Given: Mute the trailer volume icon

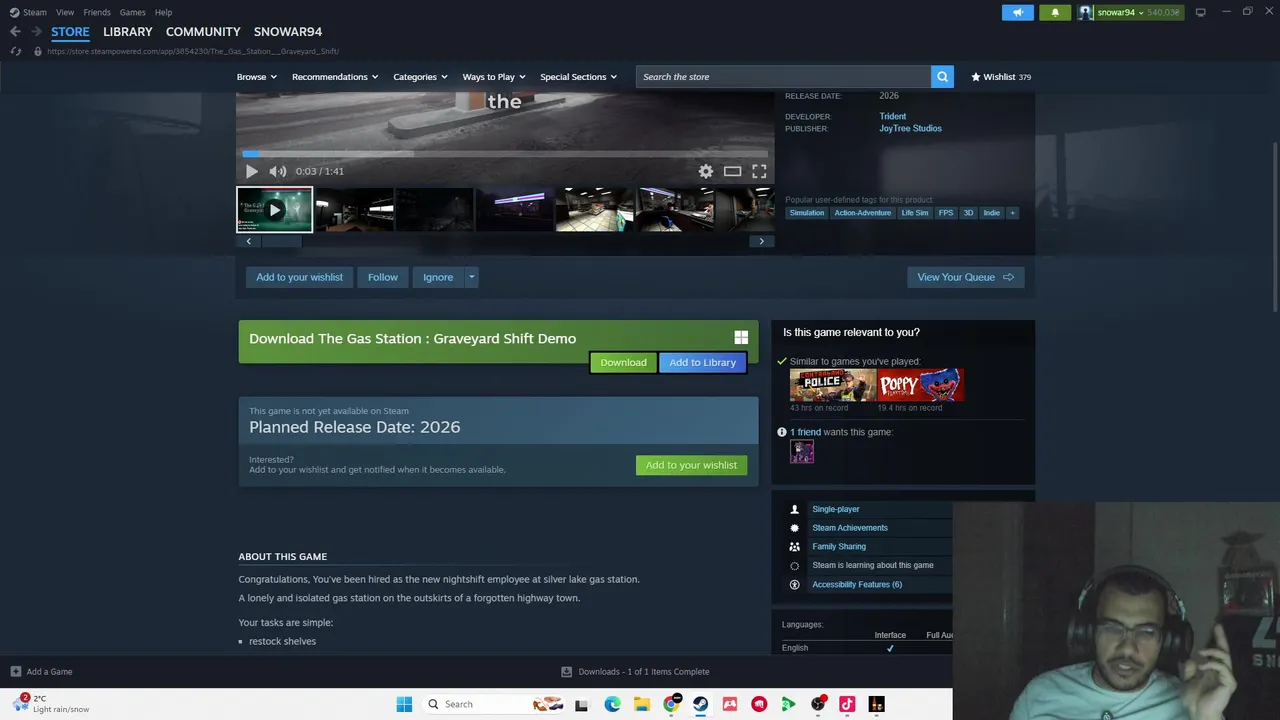Looking at the screenshot, I should pos(277,171).
